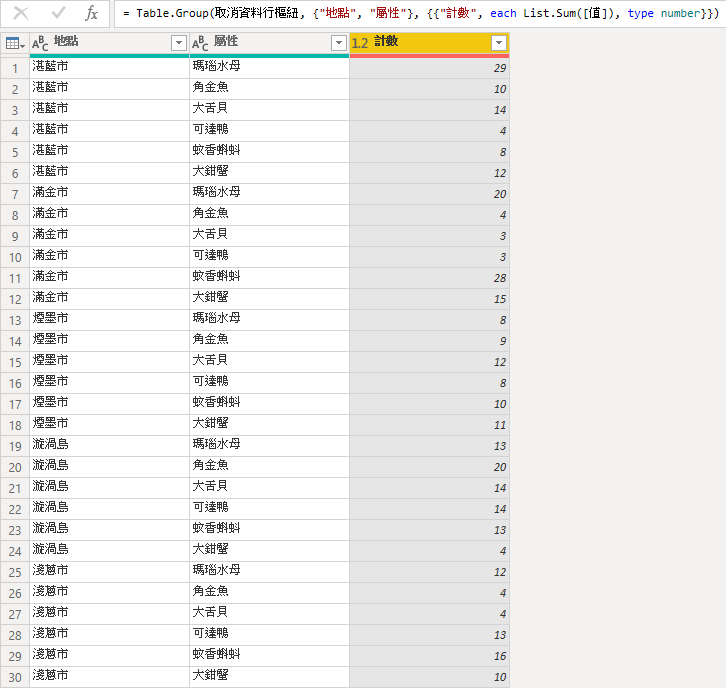
Task: Click the 1.2 data type icon for 計數
Action: tap(361, 44)
